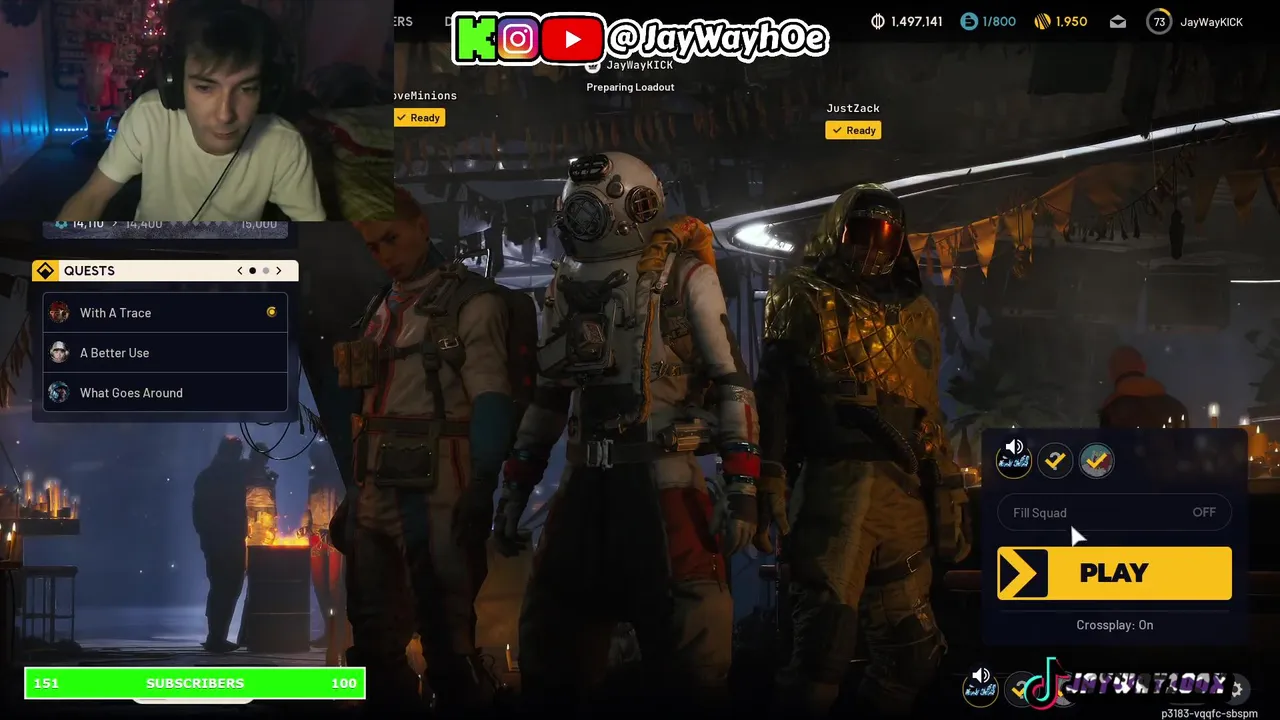Go to the next quests page arrow

point(279,271)
